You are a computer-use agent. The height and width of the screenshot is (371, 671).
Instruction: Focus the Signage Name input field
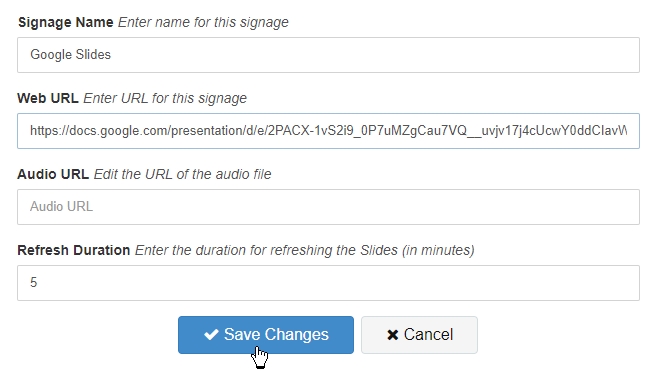[x=328, y=55]
